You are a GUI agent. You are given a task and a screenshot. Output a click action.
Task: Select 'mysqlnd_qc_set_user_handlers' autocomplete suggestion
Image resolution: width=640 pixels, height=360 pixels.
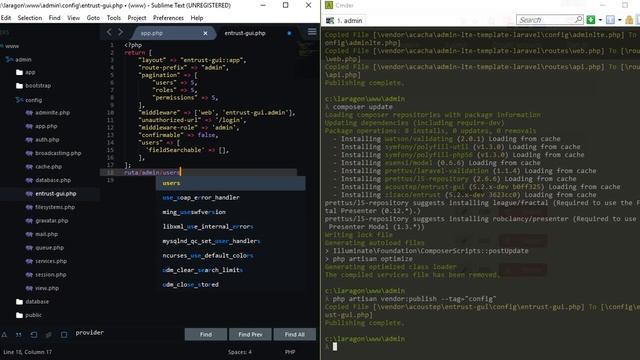231,241
